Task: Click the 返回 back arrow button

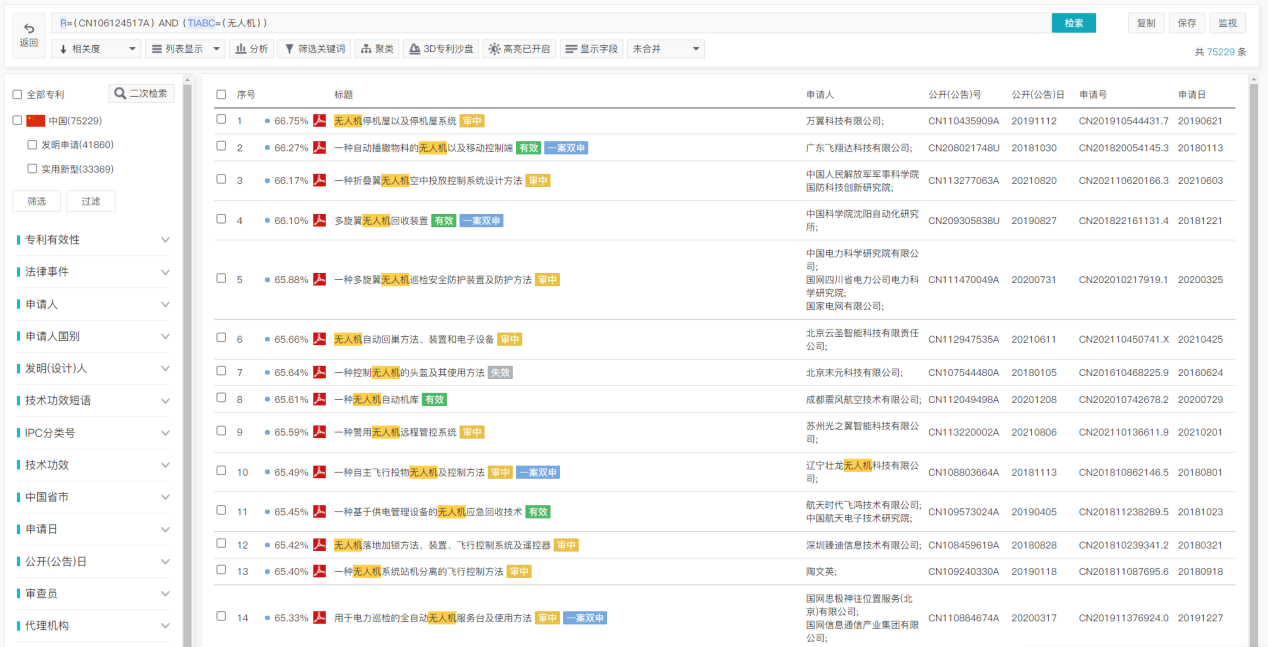Action: point(29,35)
